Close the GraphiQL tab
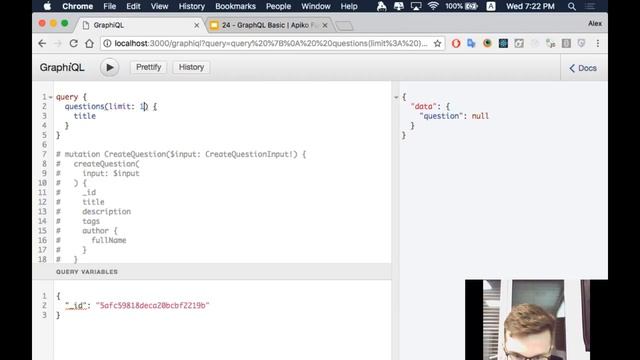 click(x=197, y=25)
